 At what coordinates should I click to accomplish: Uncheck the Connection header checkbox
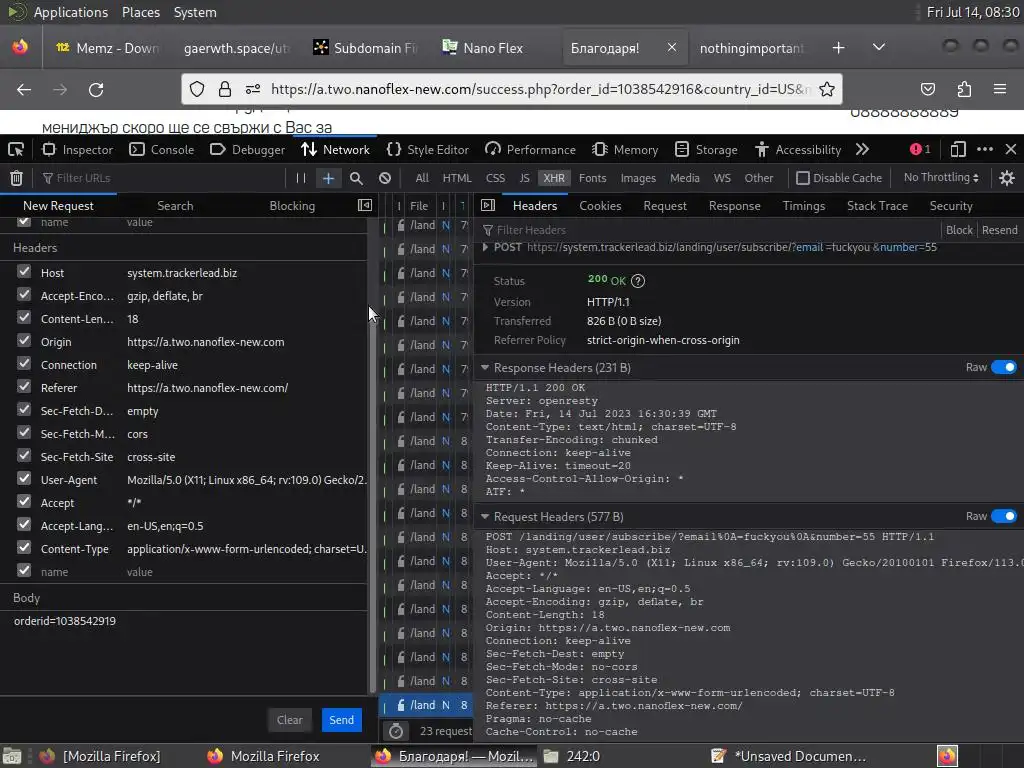point(24,363)
